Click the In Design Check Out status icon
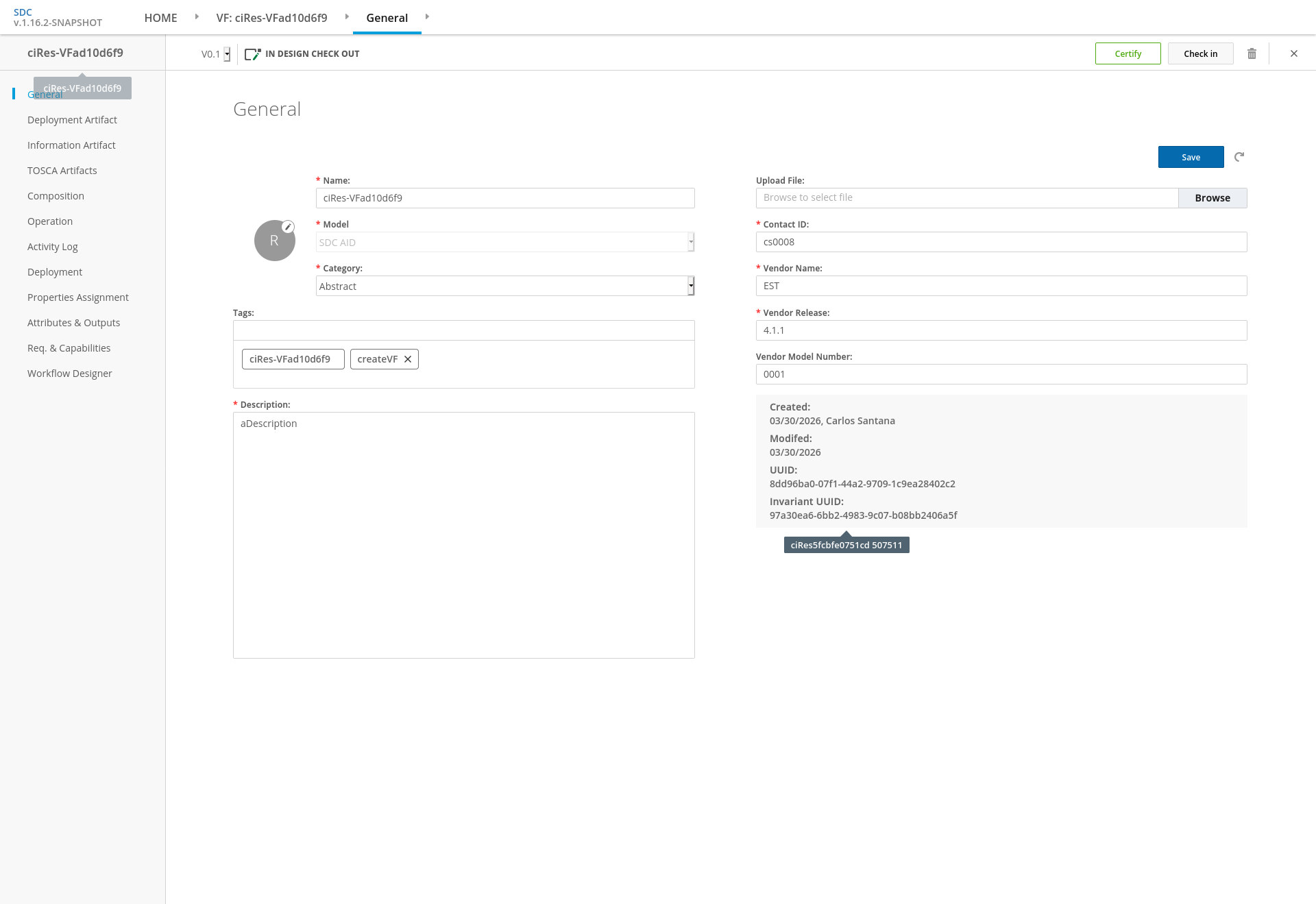Screen dimensions: 1316x904 [252, 53]
